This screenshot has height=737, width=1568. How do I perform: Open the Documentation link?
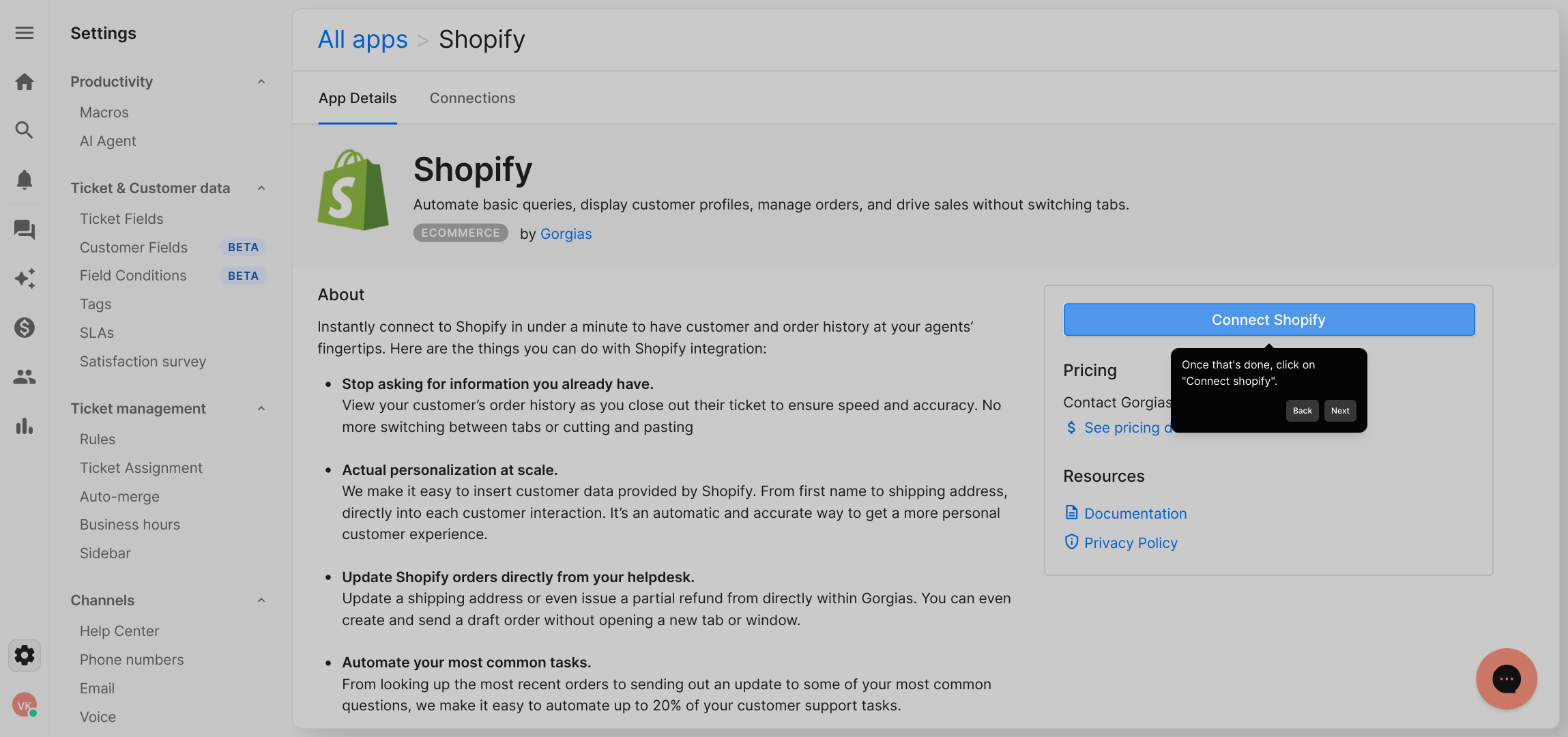point(1135,513)
